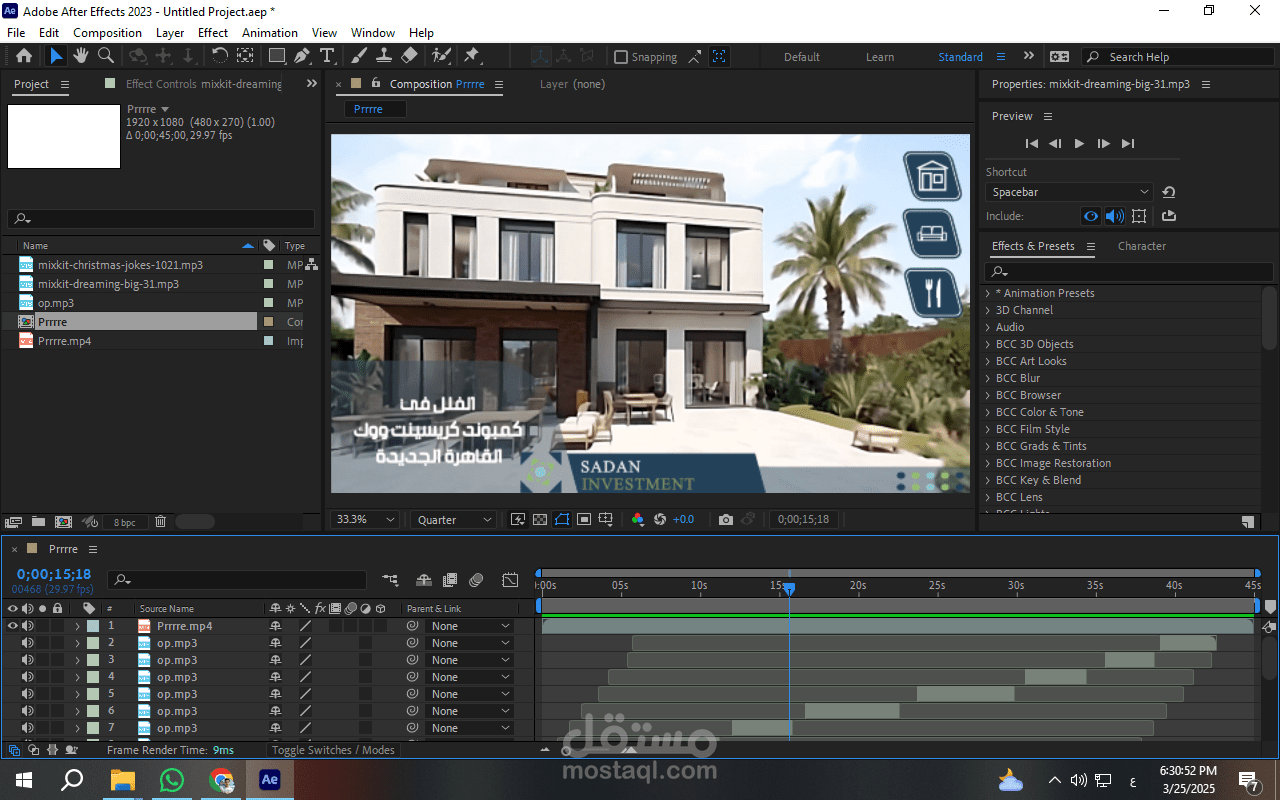This screenshot has width=1280, height=800.
Task: Select the Type tool
Action: click(327, 56)
